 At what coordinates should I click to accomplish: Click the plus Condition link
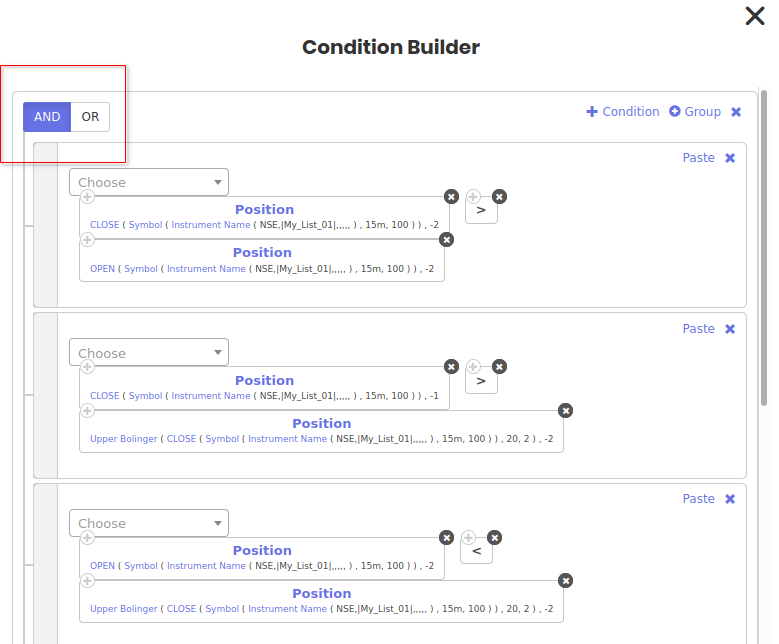coord(623,112)
